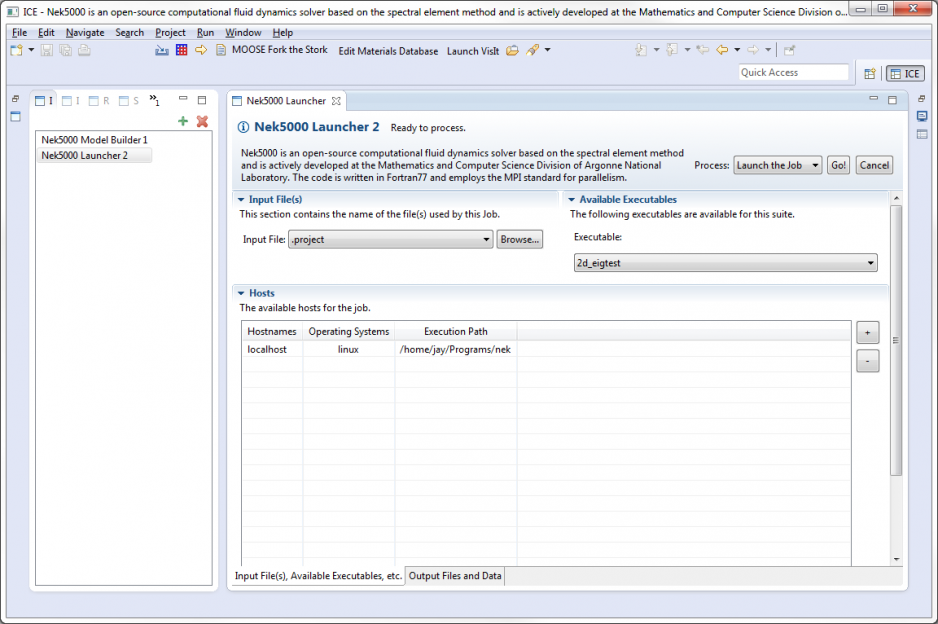Switch to Output Files and Data tab

pyautogui.click(x=455, y=576)
